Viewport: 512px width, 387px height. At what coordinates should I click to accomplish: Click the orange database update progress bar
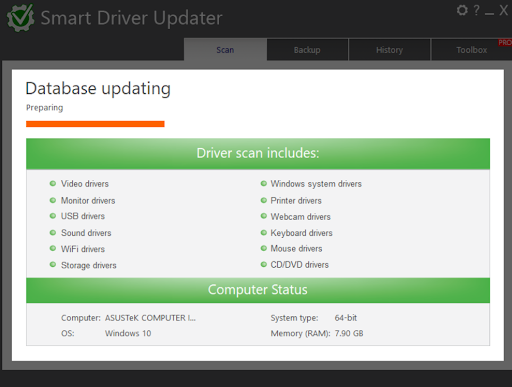tap(95, 124)
